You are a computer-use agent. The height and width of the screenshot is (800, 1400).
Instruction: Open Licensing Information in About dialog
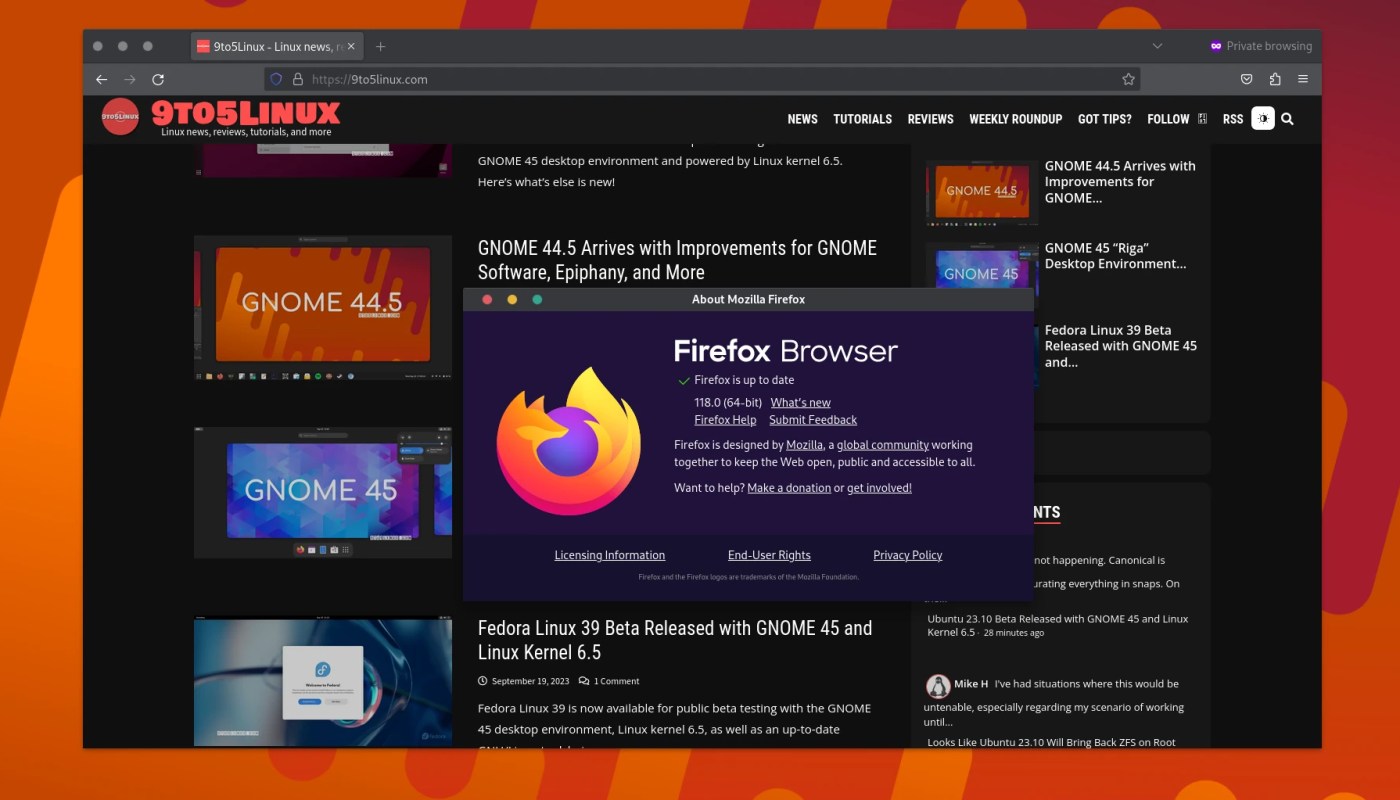point(610,555)
